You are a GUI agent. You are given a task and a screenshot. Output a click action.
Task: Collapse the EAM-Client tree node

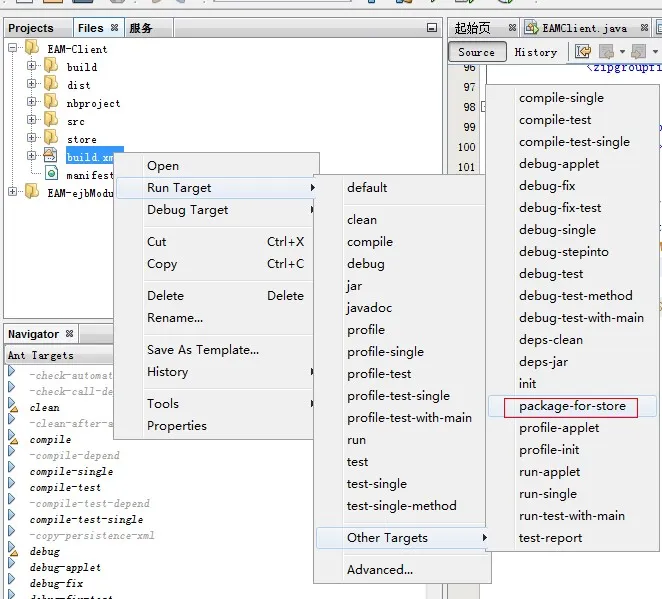pos(13,48)
